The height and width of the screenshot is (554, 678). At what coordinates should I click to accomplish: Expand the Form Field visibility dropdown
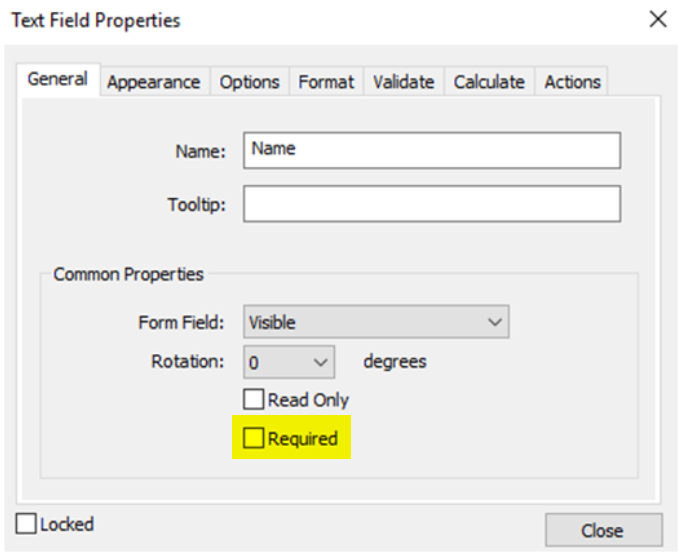tap(376, 323)
